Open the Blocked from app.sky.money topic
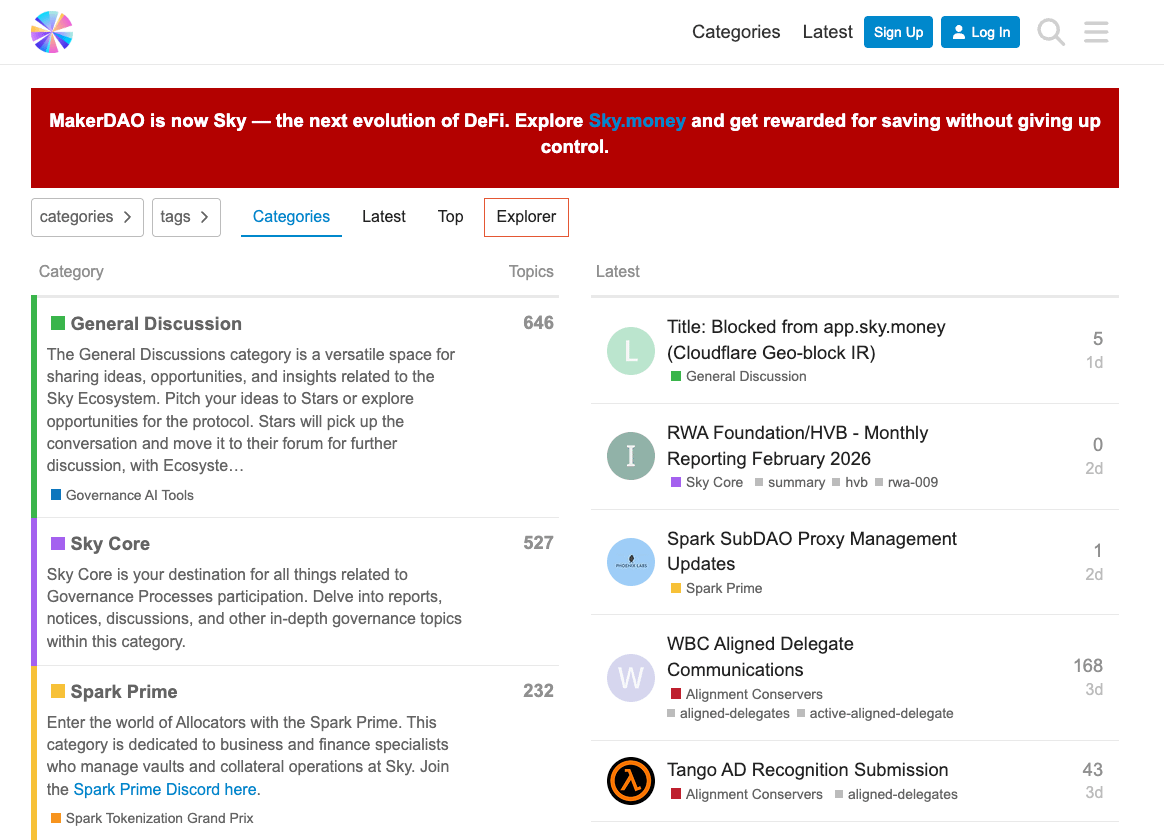This screenshot has height=840, width=1164. (x=806, y=340)
